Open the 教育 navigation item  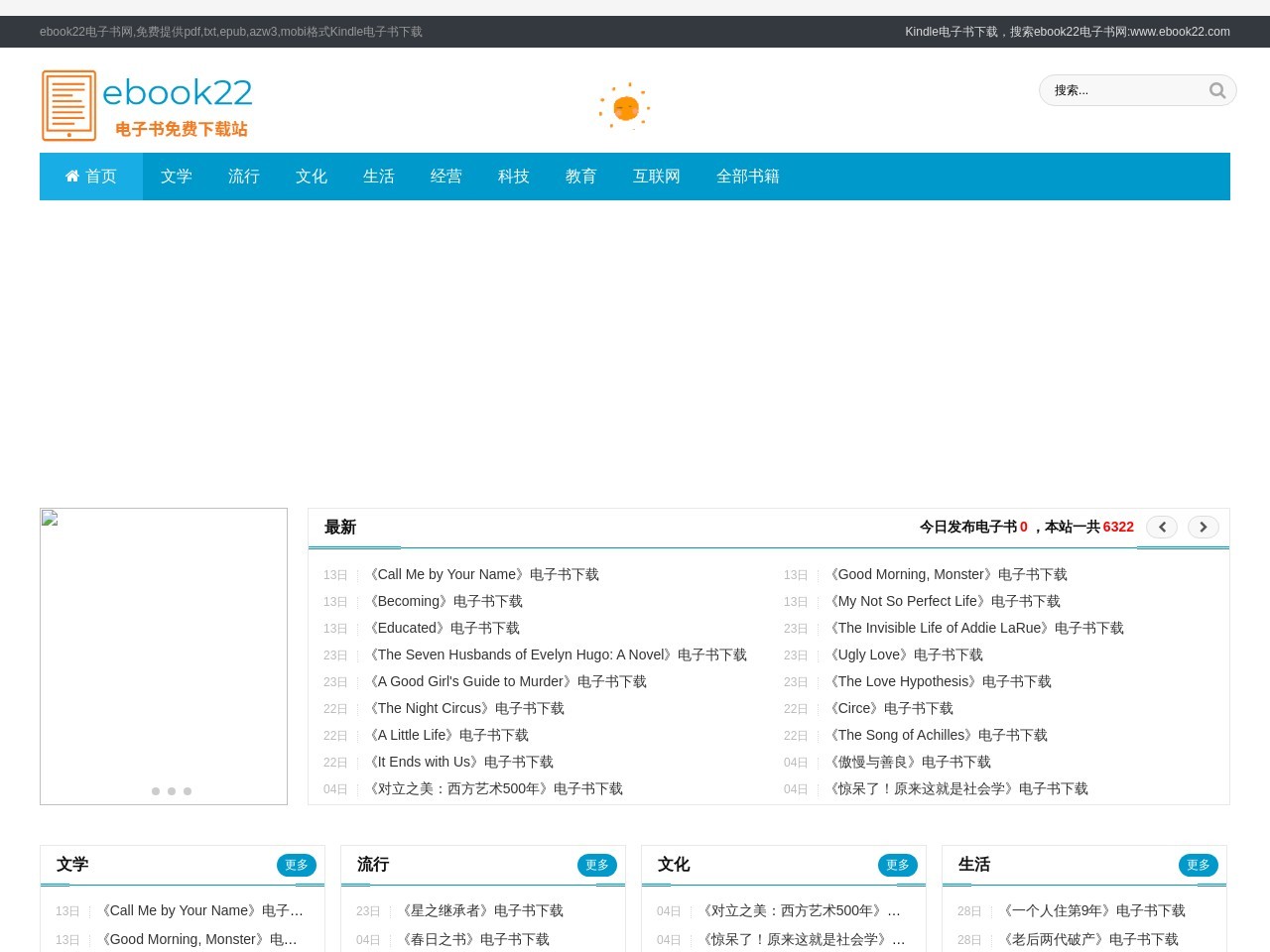click(x=581, y=177)
